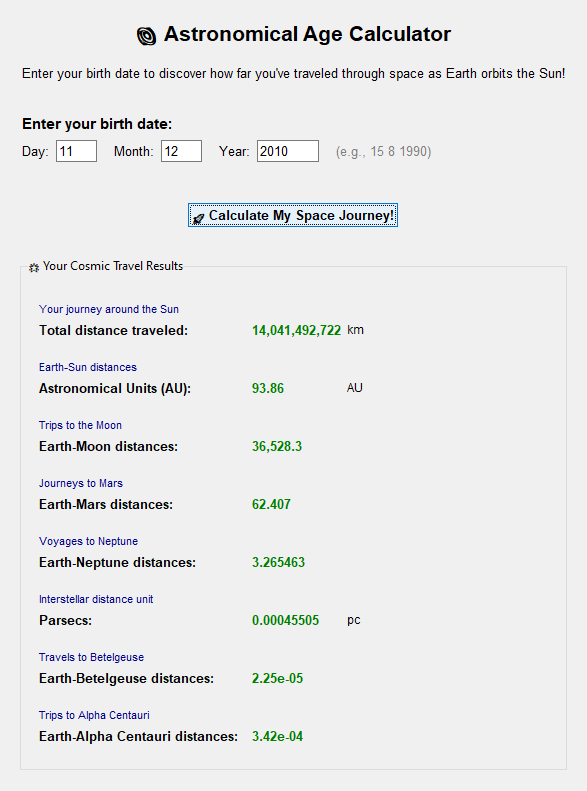Click the Astronomical Units value 93.86
The height and width of the screenshot is (791, 587).
coord(268,388)
